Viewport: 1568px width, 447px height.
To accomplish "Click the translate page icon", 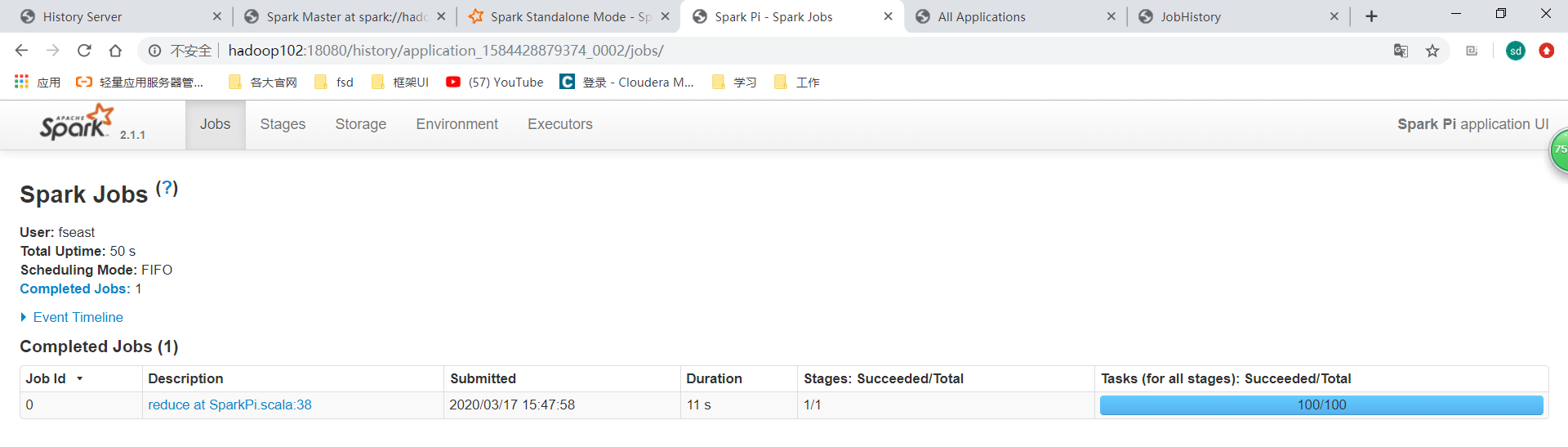I will tap(1401, 51).
